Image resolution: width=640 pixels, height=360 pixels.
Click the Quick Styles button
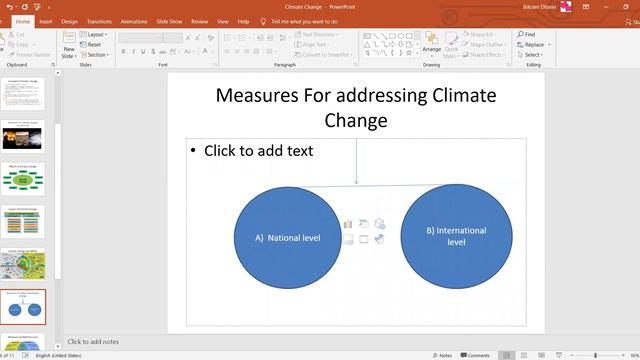coord(451,45)
